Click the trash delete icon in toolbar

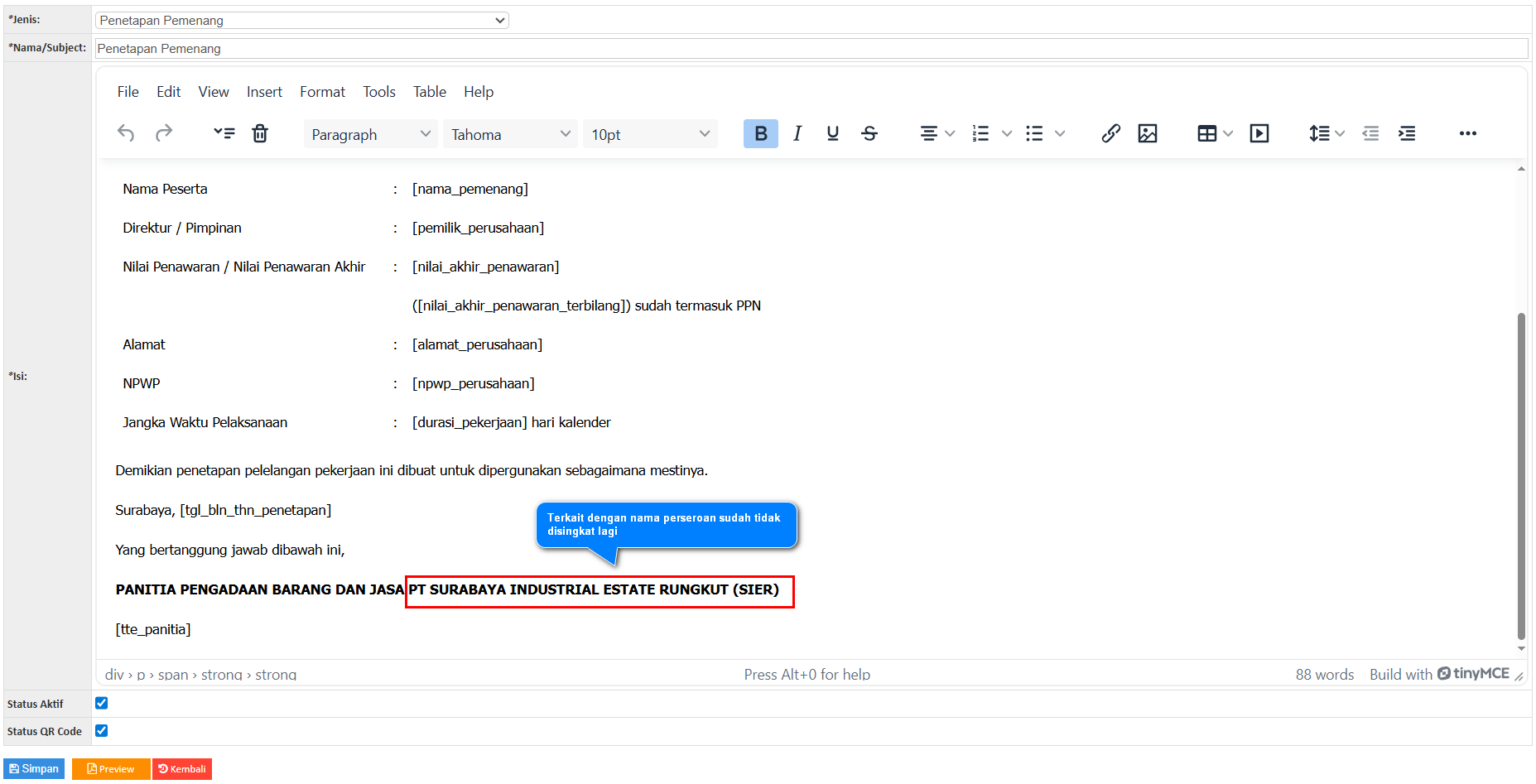(x=260, y=133)
